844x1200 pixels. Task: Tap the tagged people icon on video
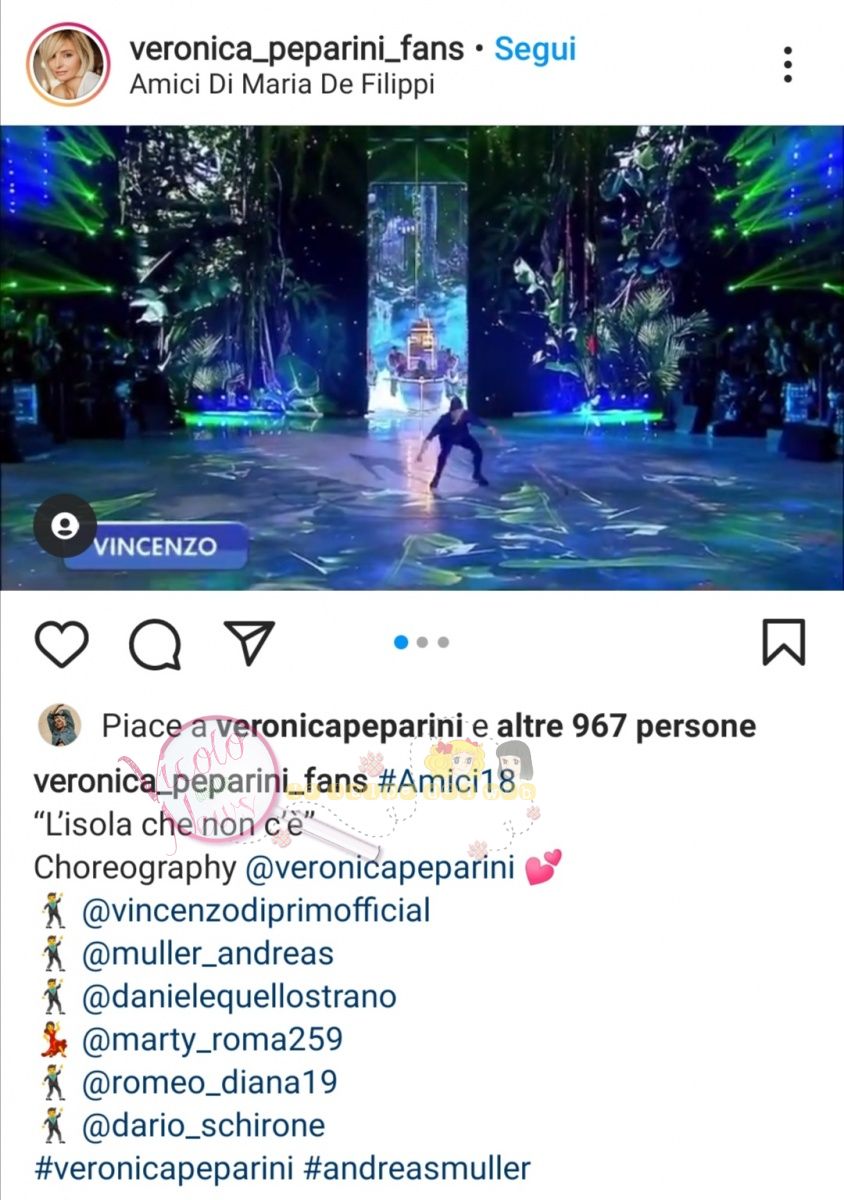(65, 526)
